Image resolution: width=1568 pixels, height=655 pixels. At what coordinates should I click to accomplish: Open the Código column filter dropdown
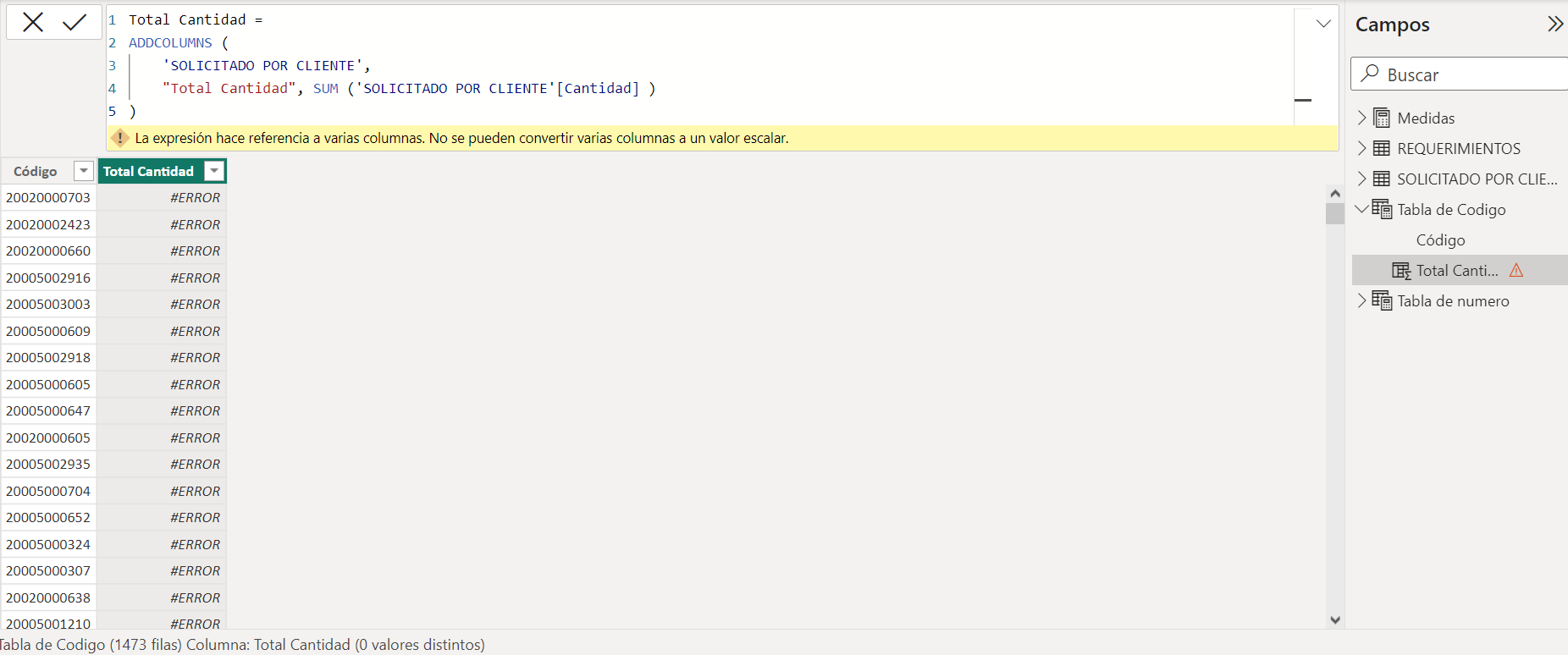(83, 171)
